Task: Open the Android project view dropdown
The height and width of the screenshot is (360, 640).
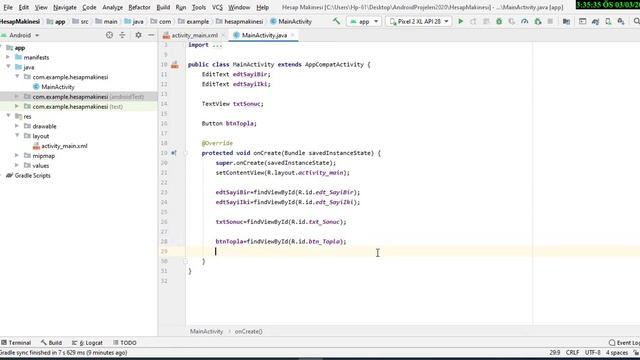Action: (20, 35)
